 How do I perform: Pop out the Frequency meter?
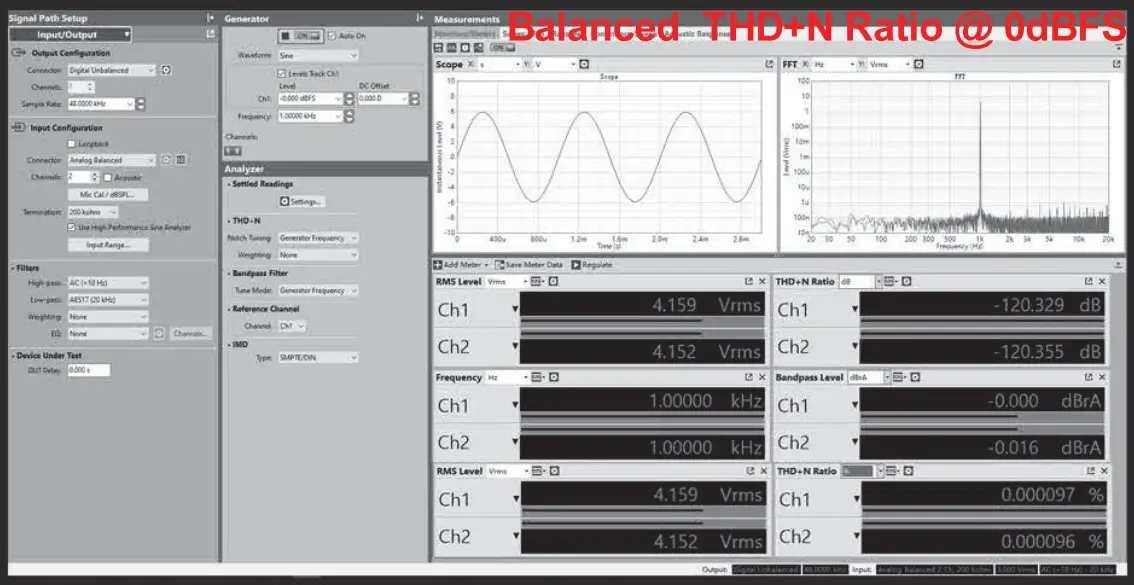pyautogui.click(x=749, y=377)
